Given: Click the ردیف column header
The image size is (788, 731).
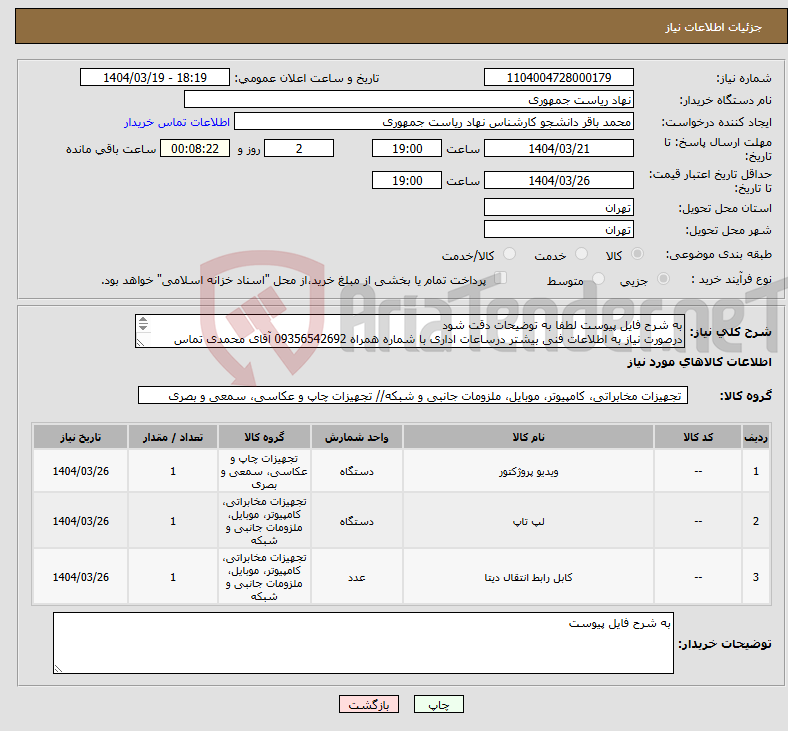Looking at the screenshot, I should 756,437.
